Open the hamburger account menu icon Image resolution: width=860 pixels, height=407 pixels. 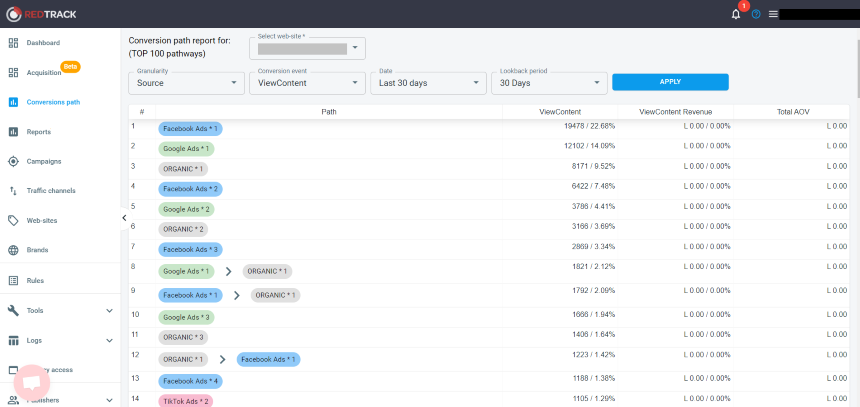coord(773,14)
